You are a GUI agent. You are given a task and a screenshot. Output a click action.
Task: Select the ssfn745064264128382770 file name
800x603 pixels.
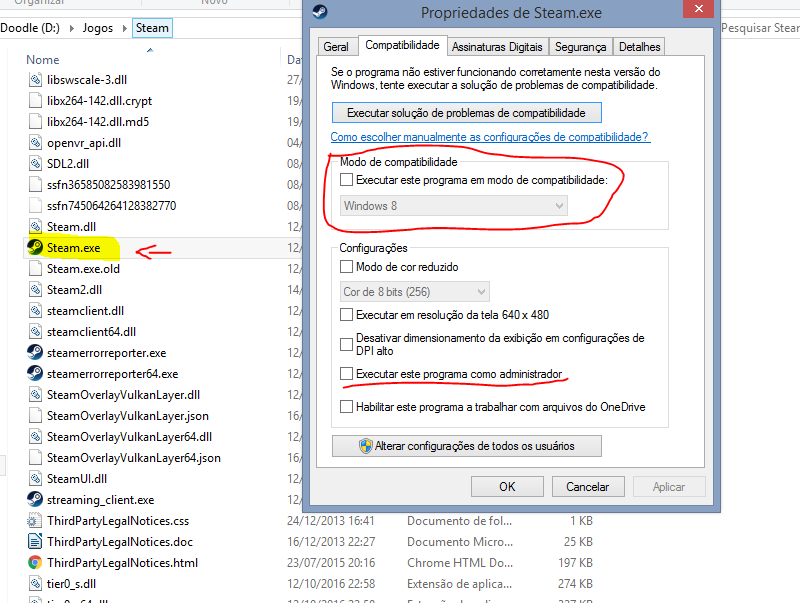coord(112,206)
